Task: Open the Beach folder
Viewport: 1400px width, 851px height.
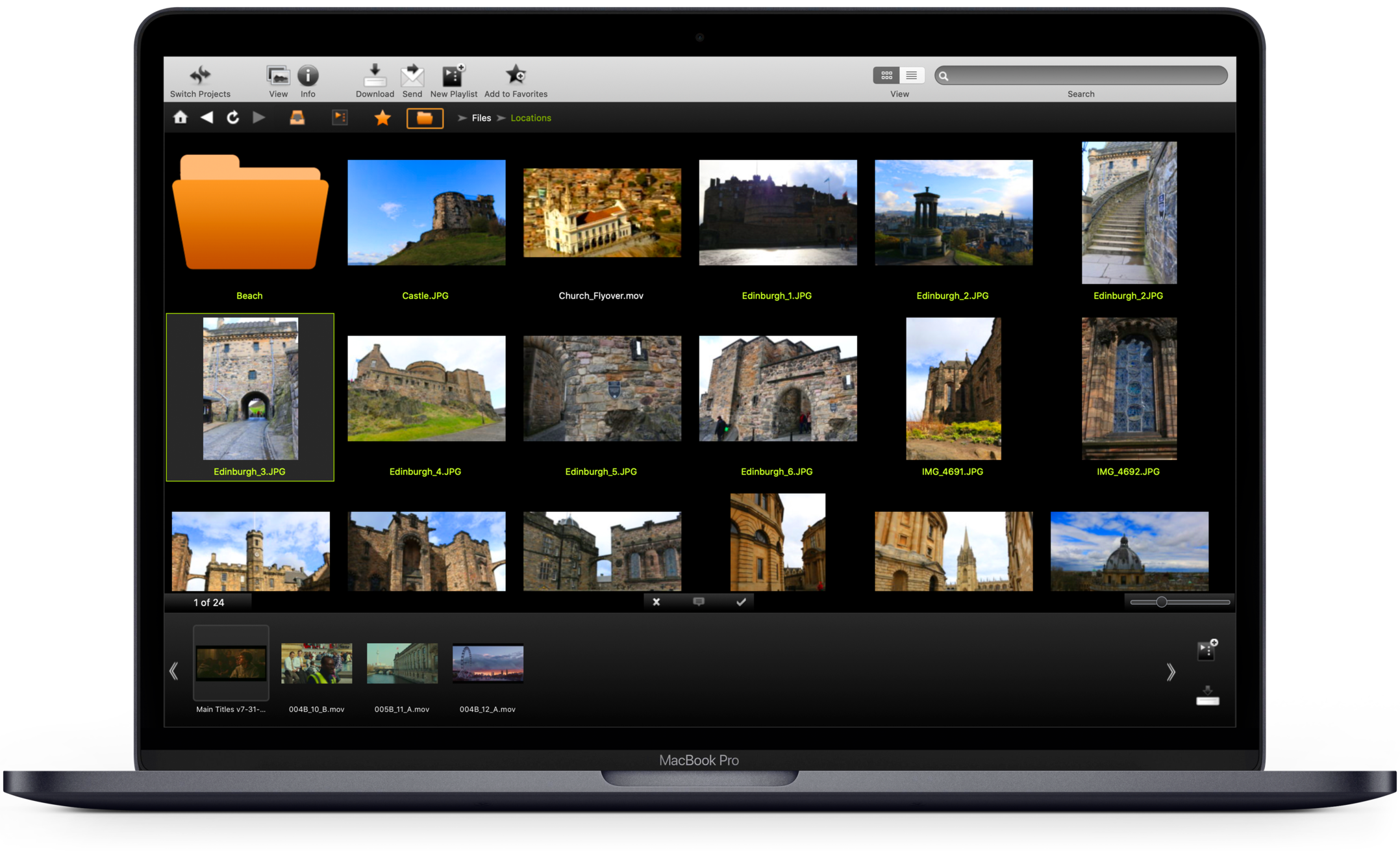Action: click(250, 214)
